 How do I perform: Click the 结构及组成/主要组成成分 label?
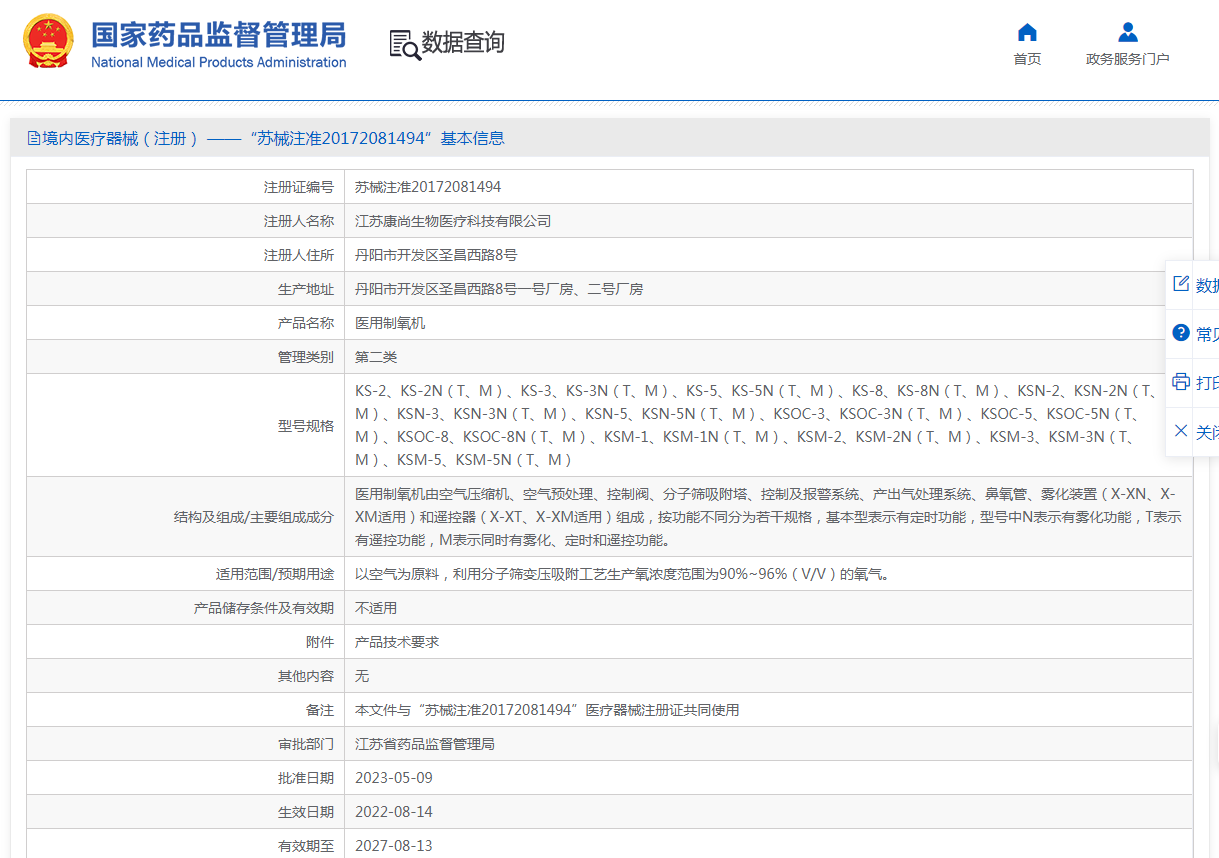[254, 517]
